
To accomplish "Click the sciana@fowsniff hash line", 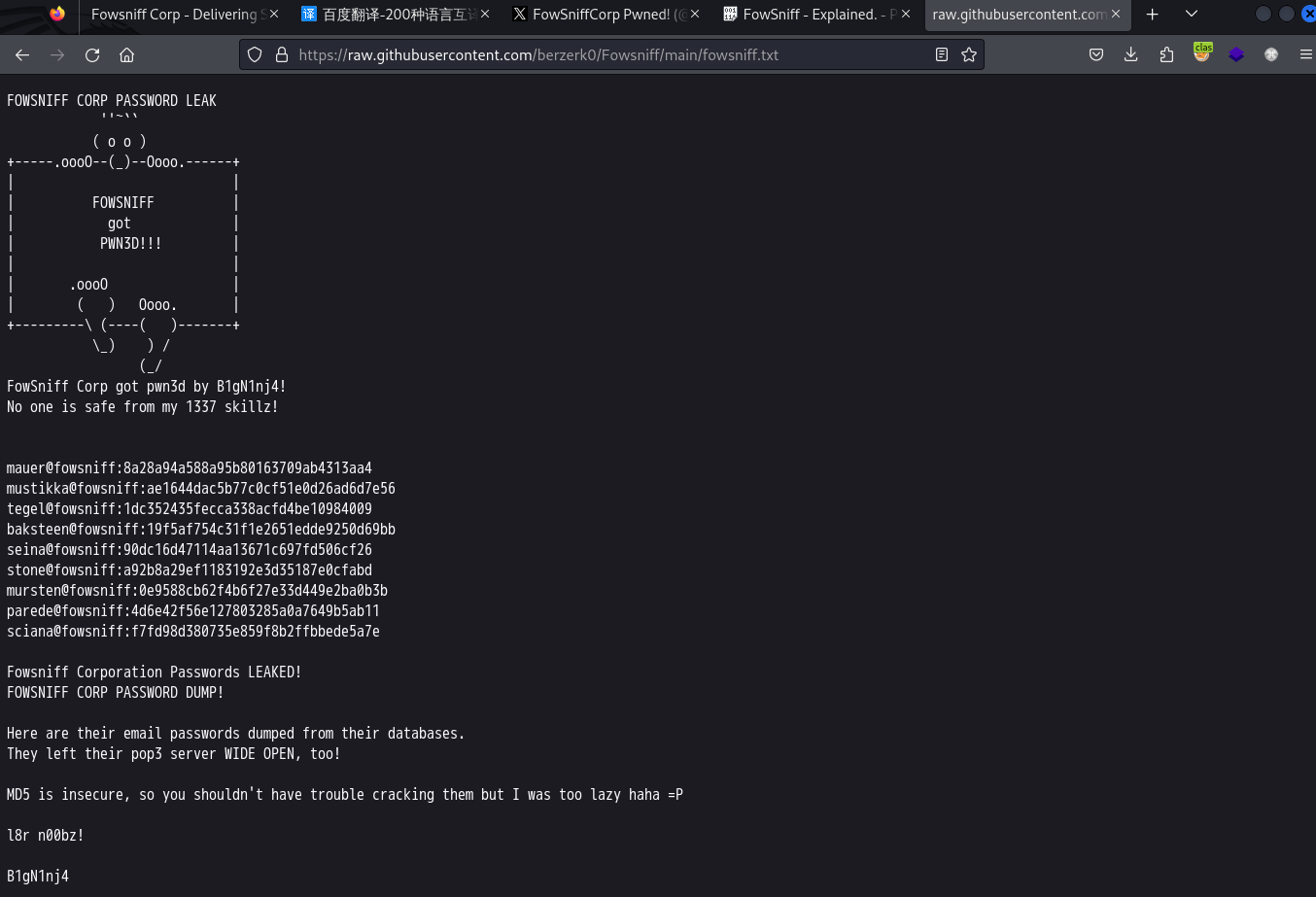I will point(193,632).
